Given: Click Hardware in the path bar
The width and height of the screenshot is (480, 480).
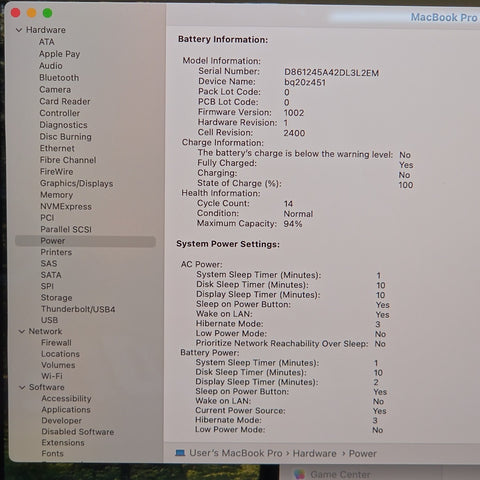Looking at the screenshot, I should coord(315,454).
